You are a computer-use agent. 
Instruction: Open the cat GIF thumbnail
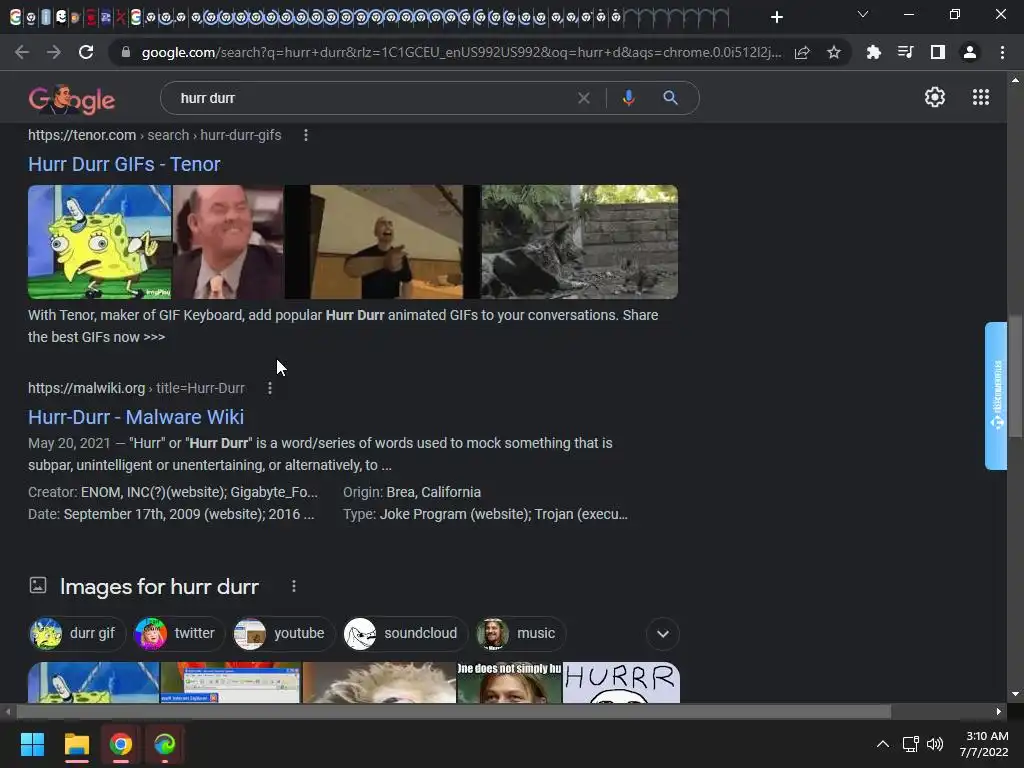579,242
